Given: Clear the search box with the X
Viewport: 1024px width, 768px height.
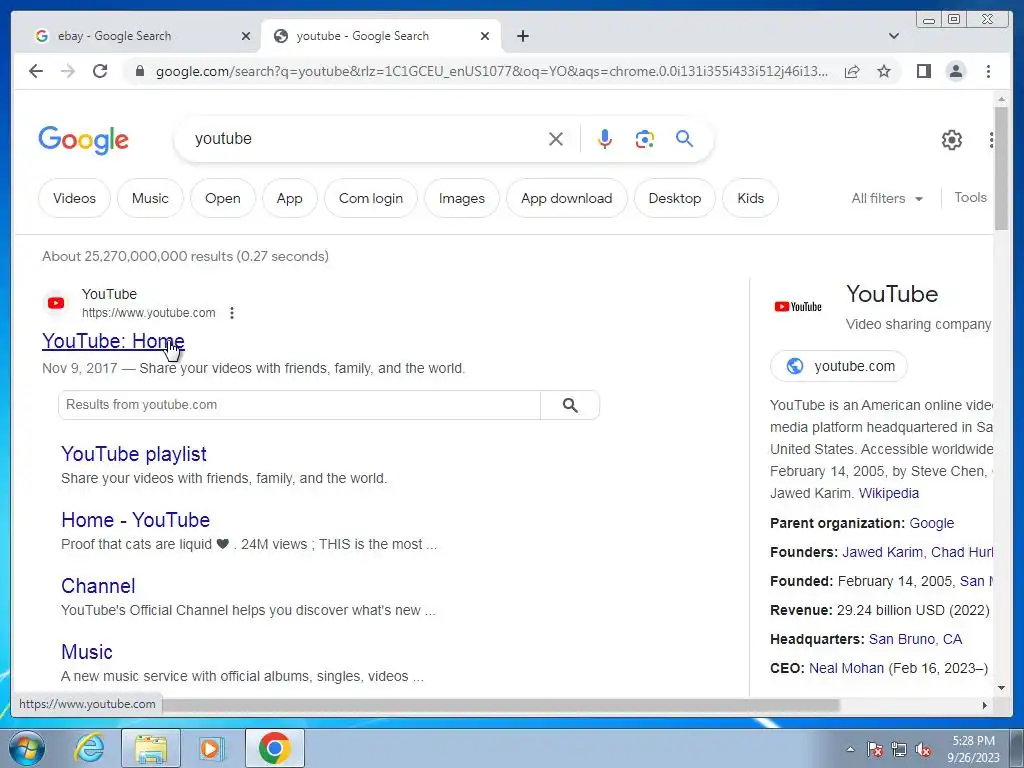Looking at the screenshot, I should pos(556,139).
